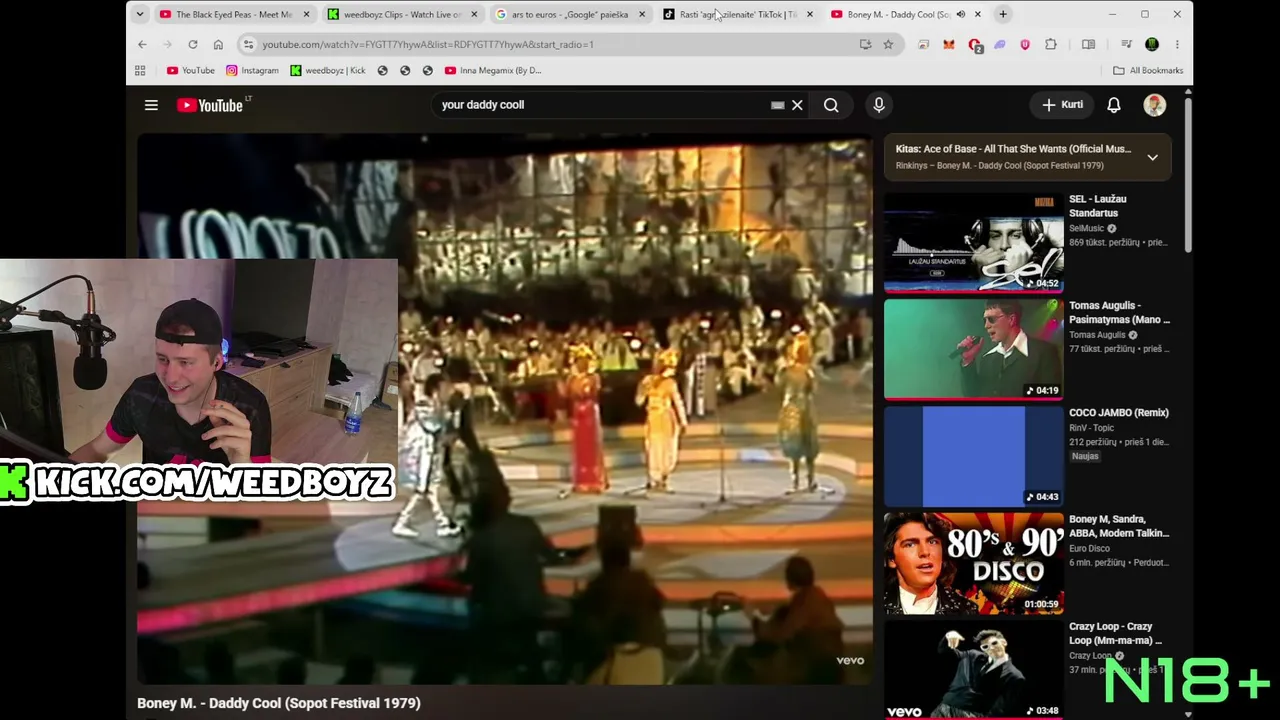Image resolution: width=1280 pixels, height=720 pixels.
Task: Run the search with the magnifier button
Action: coord(831,105)
